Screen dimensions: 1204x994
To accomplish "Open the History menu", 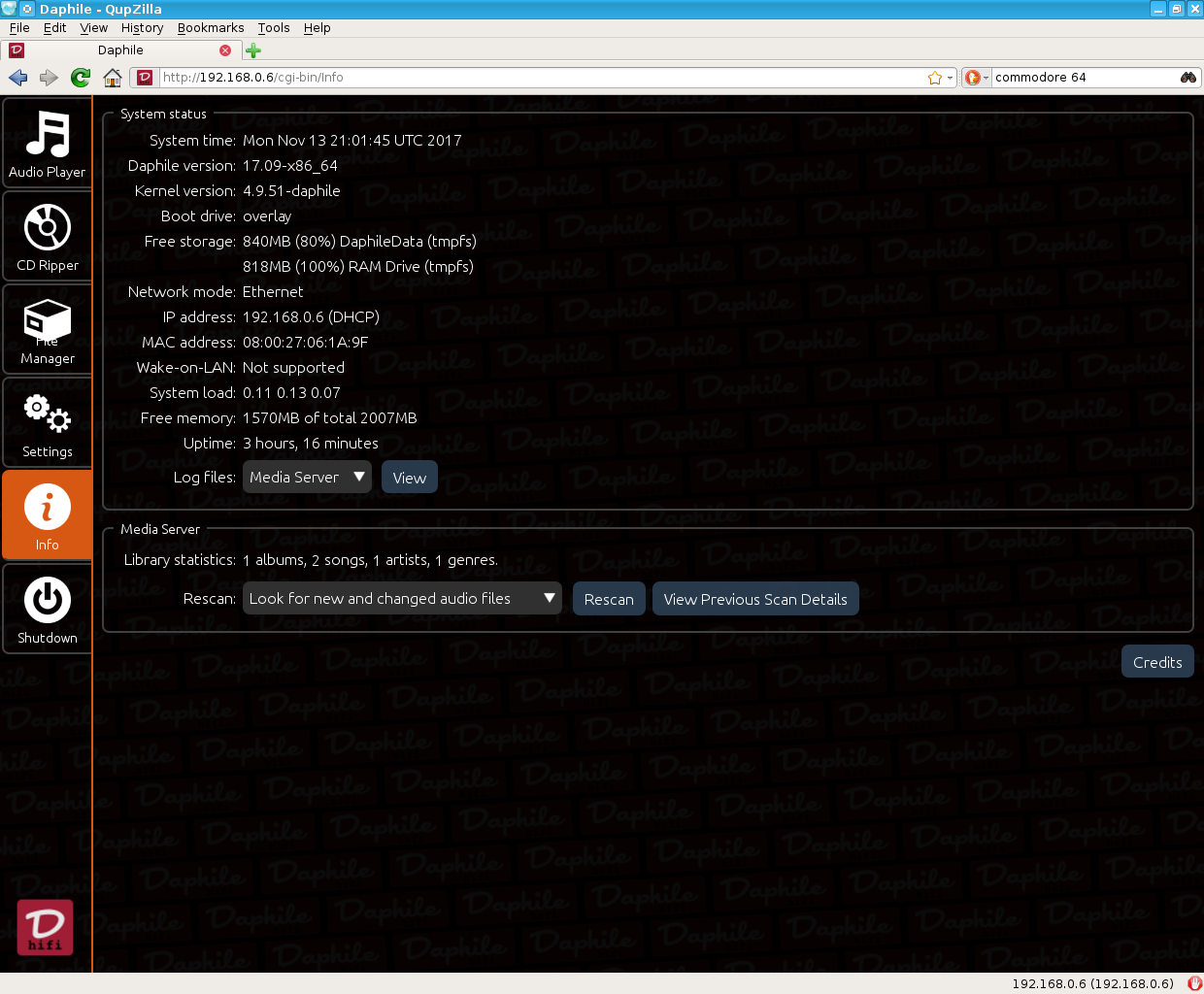I will 143,28.
